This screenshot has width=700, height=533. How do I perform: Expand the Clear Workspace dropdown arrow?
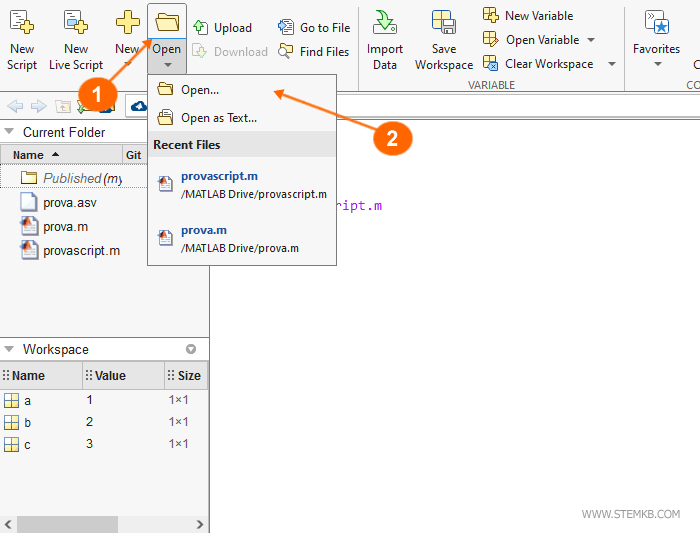611,64
